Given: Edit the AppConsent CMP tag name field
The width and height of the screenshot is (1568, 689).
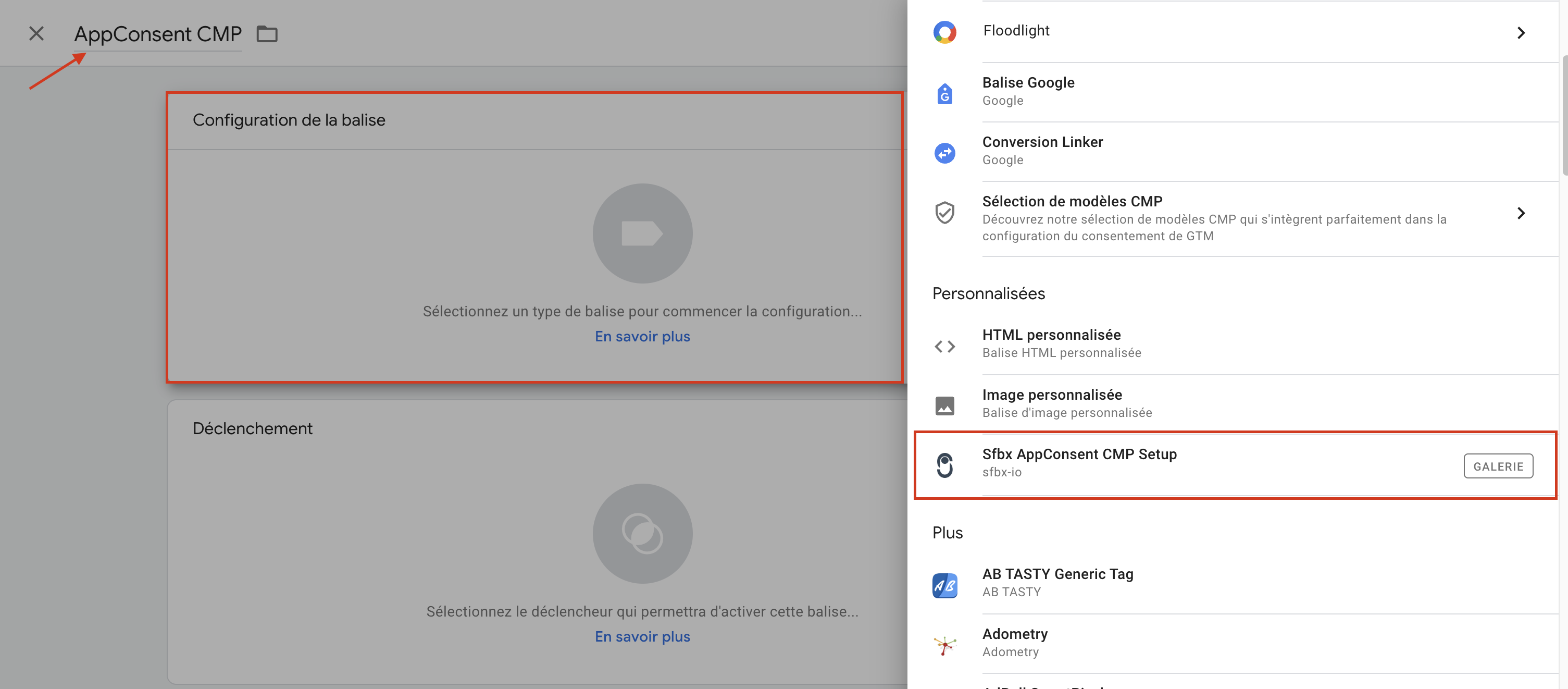Looking at the screenshot, I should pyautogui.click(x=158, y=34).
